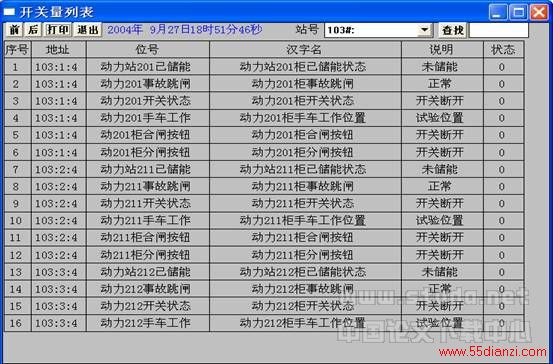Click the 查找 search button
The width and height of the screenshot is (553, 364).
(x=452, y=30)
